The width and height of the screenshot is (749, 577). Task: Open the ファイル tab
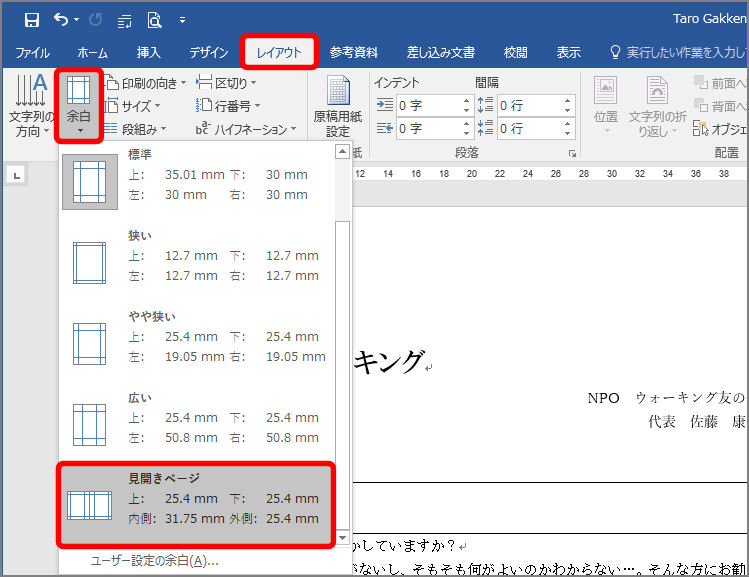coord(32,53)
